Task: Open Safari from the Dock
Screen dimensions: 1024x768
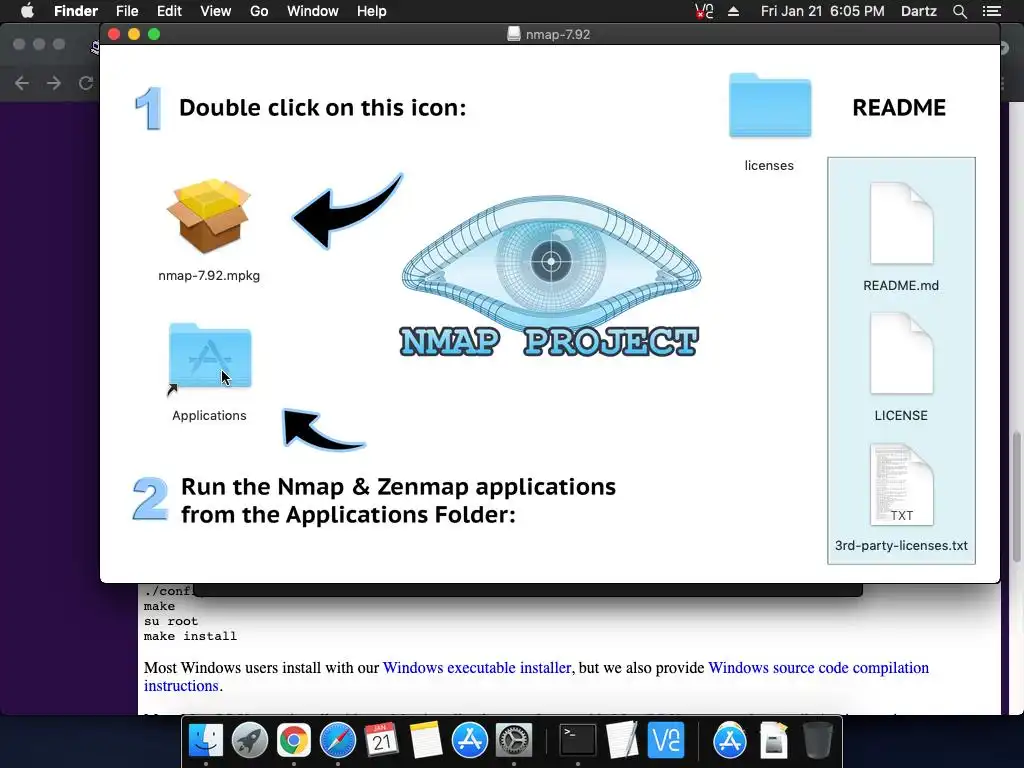Action: (338, 740)
